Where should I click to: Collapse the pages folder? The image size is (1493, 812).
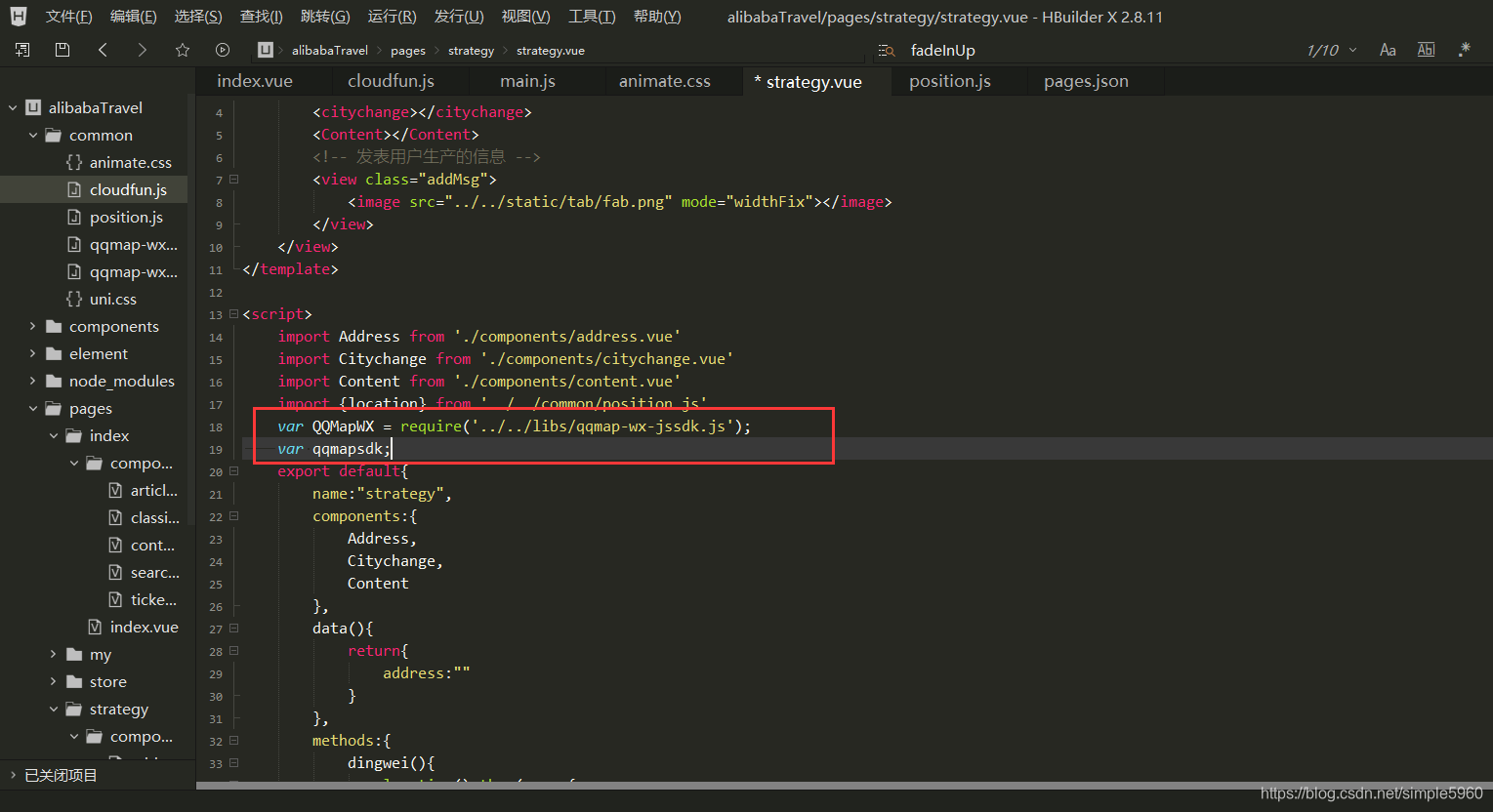click(33, 408)
